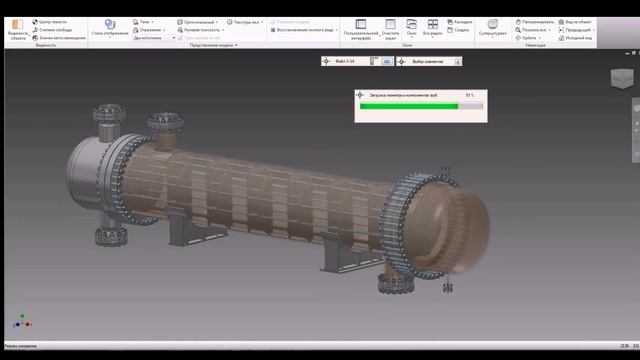Click the Shadows (Тени) icon
The image size is (640, 360).
pos(136,22)
